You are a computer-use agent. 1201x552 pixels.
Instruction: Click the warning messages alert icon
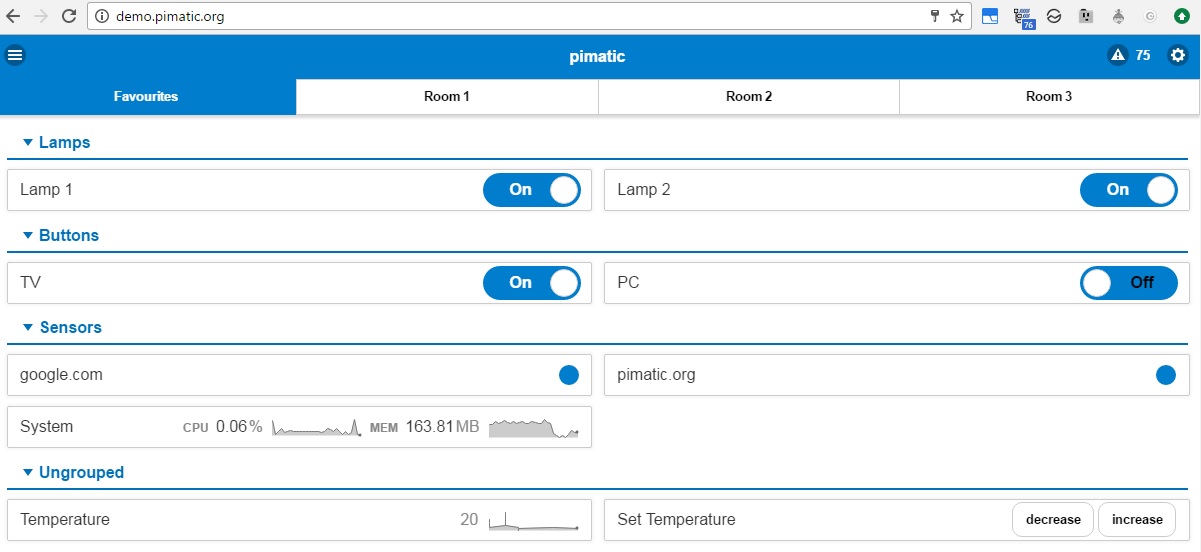pos(1118,56)
